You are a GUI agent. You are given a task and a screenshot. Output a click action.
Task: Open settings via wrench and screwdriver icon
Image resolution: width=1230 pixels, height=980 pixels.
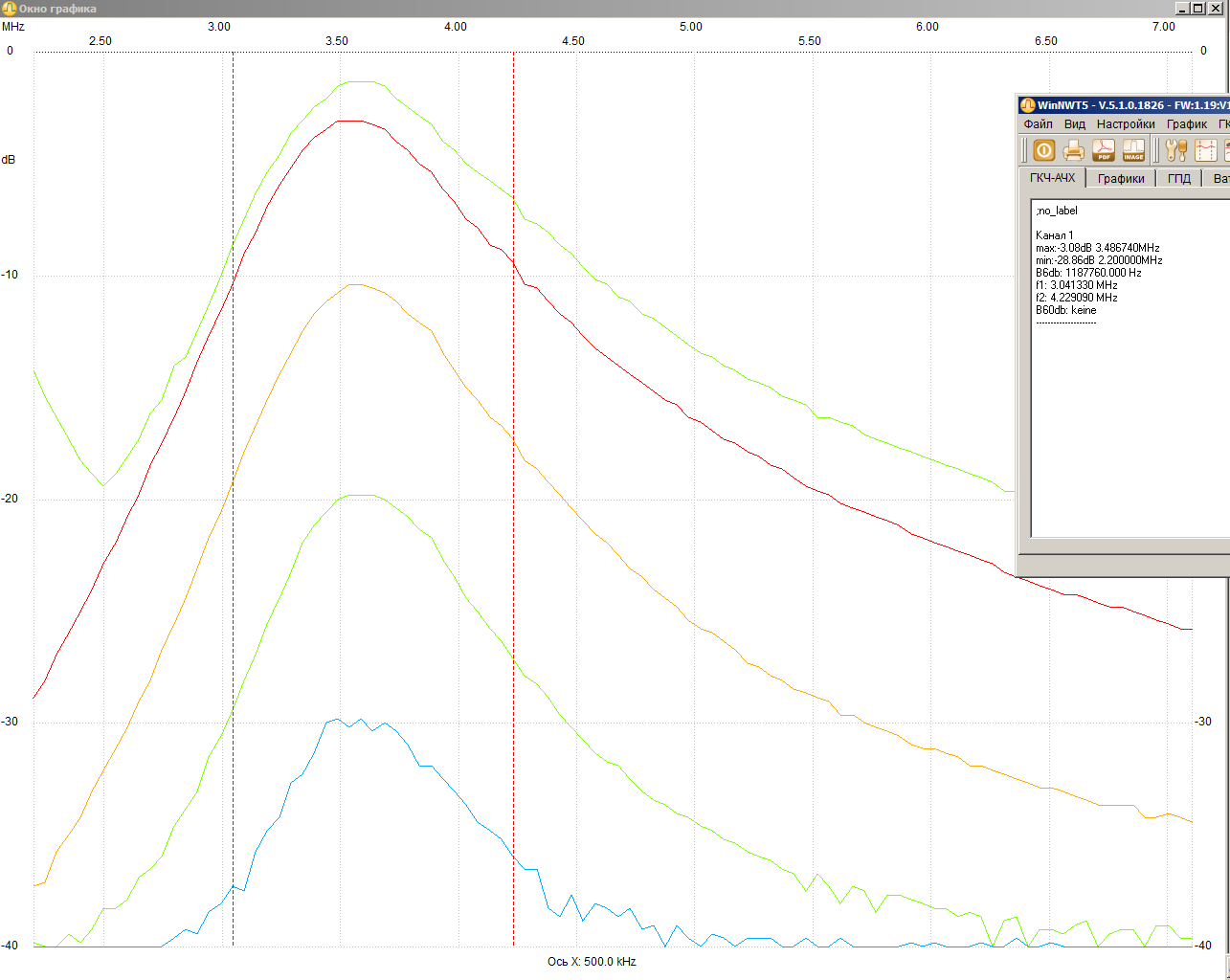tap(1176, 150)
